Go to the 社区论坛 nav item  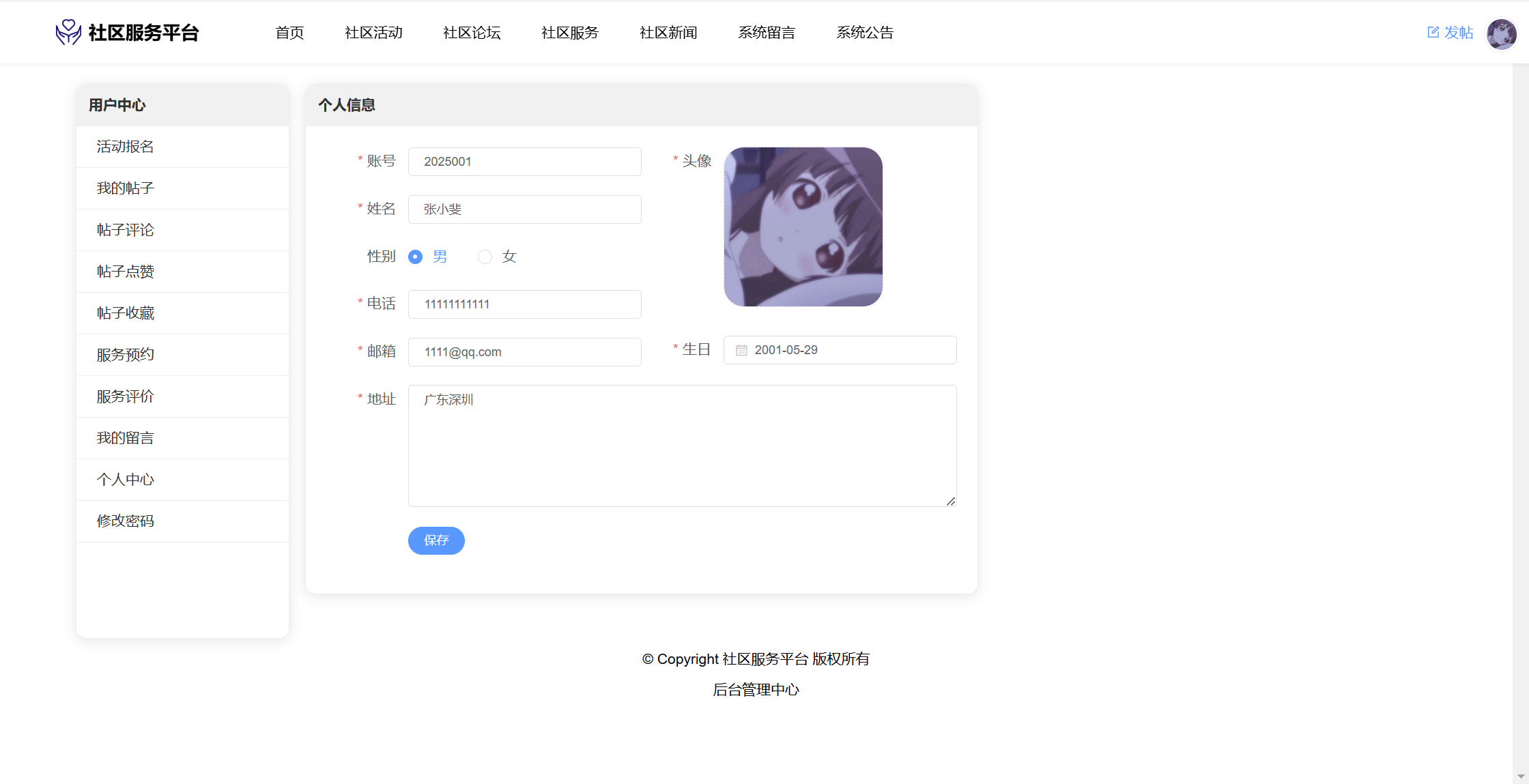click(472, 33)
